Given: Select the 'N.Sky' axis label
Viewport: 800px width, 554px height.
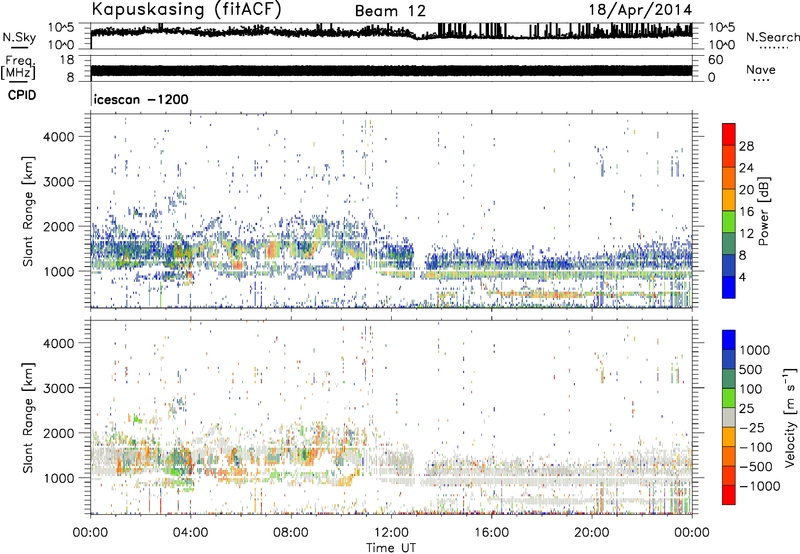Looking at the screenshot, I should tap(19, 37).
